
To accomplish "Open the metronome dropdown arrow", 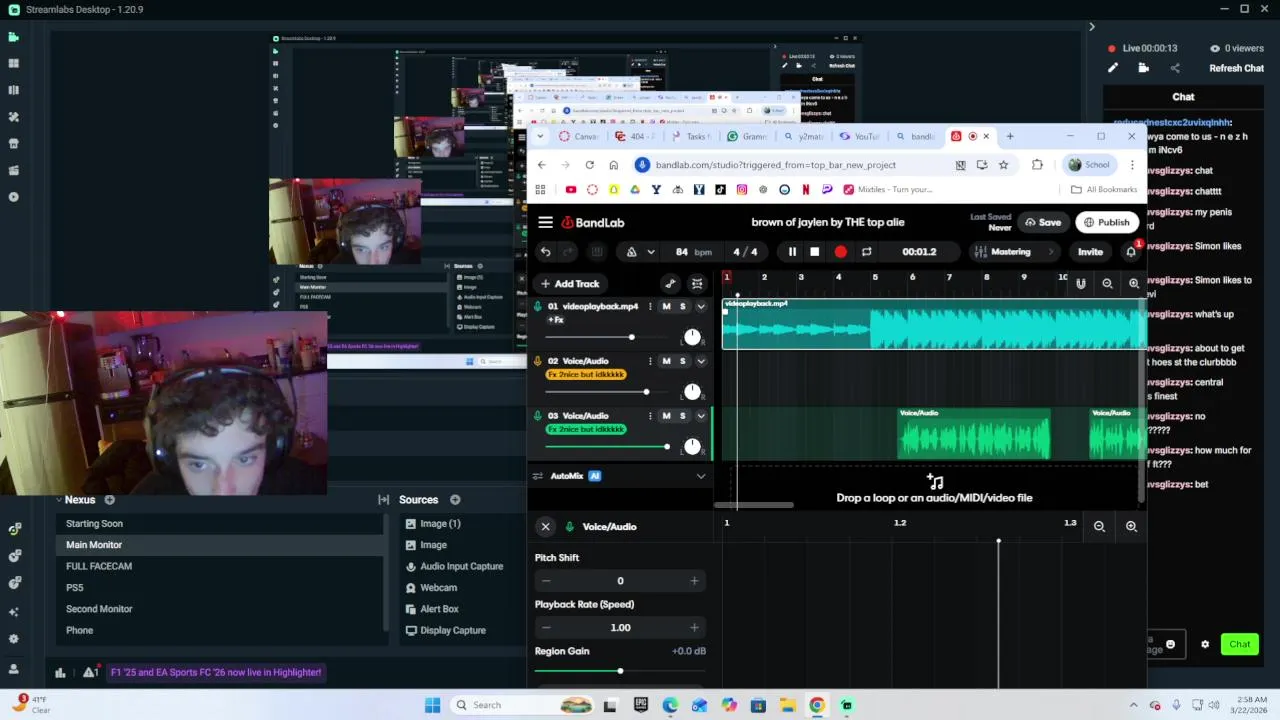I will coord(651,252).
